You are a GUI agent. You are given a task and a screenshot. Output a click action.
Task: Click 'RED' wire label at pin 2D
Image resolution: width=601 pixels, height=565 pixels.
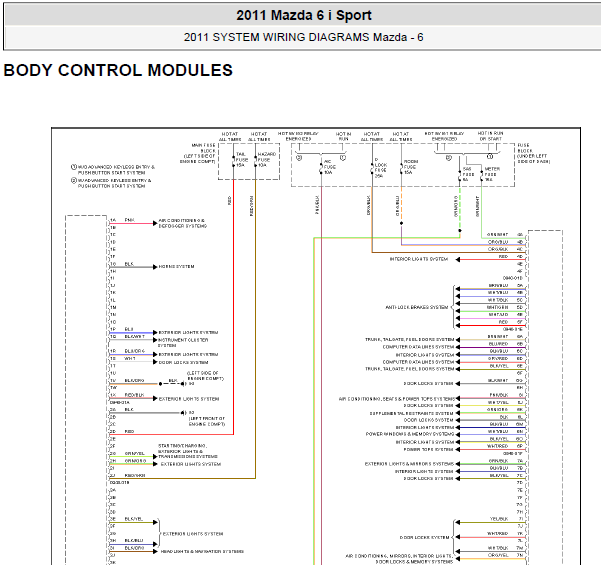129,432
